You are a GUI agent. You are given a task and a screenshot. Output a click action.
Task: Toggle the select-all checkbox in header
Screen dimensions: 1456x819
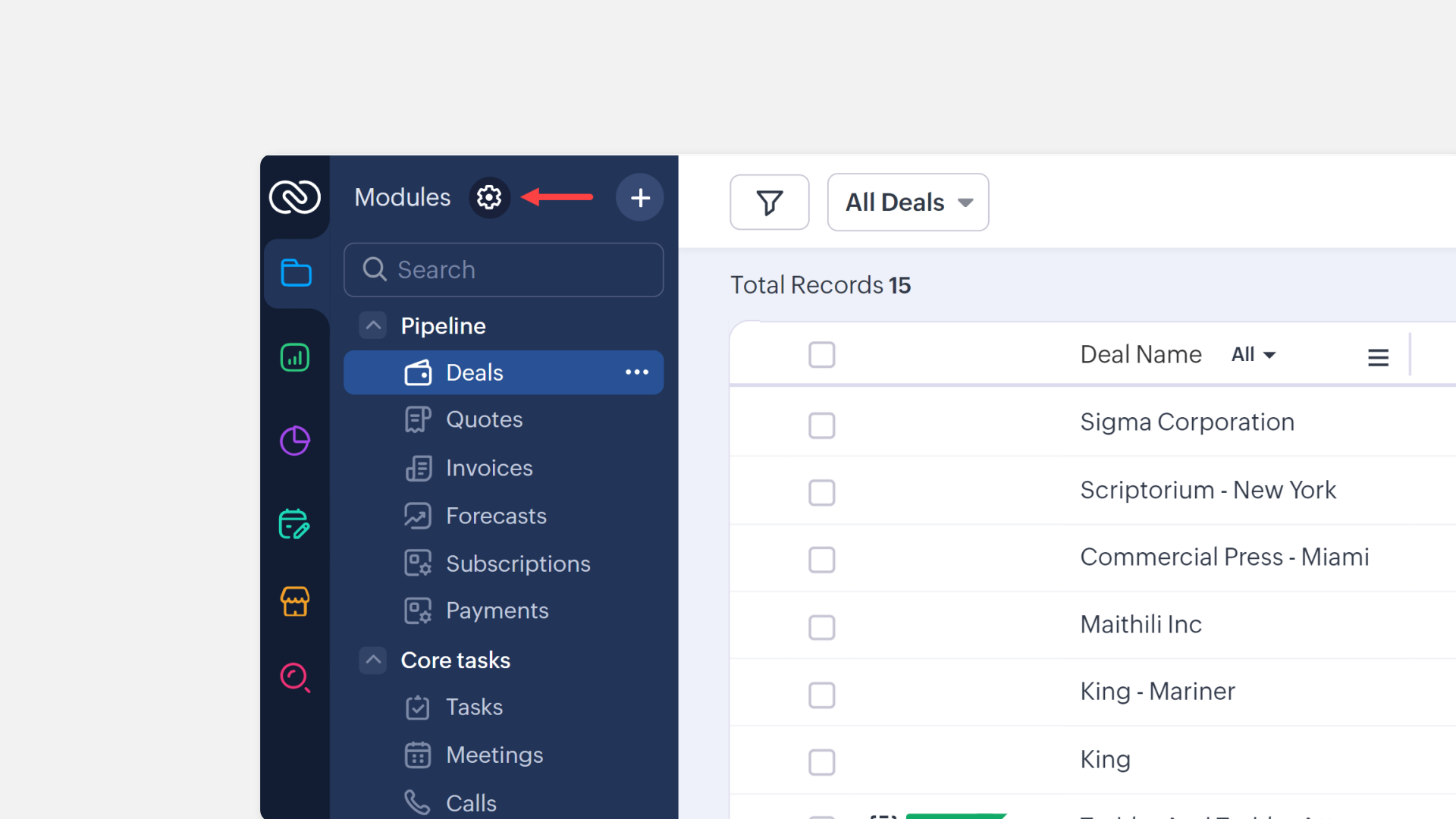[822, 355]
